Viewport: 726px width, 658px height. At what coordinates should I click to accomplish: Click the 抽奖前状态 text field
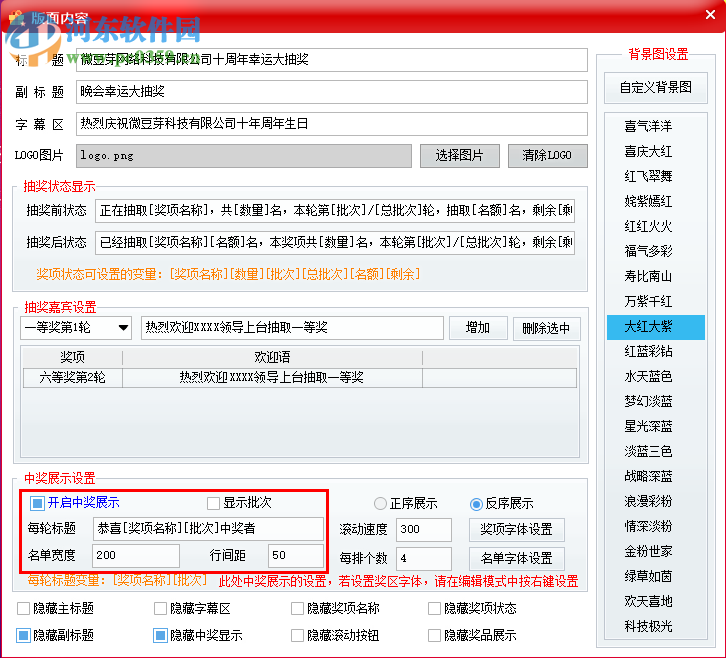point(335,211)
